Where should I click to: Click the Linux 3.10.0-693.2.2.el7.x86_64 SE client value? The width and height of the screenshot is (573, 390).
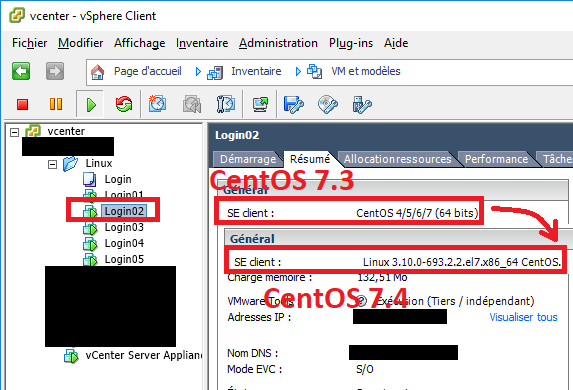click(462, 262)
